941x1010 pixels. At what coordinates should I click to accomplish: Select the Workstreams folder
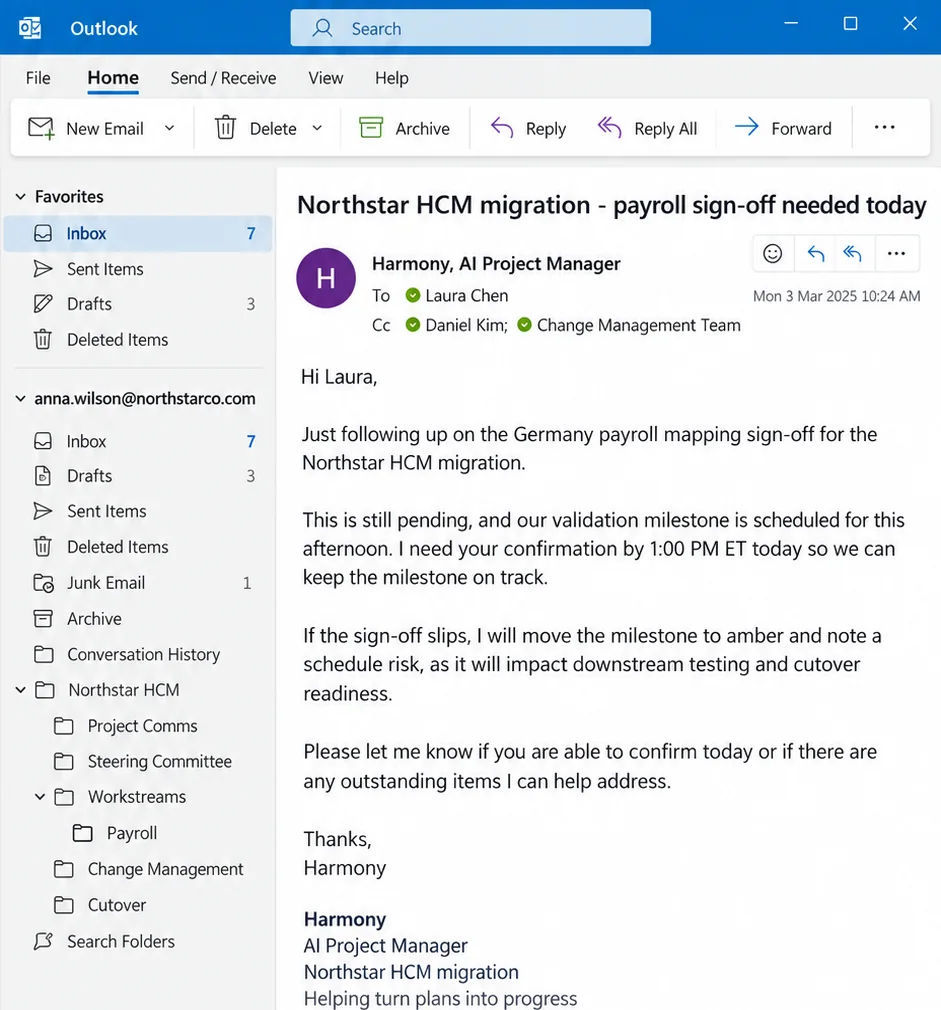138,797
